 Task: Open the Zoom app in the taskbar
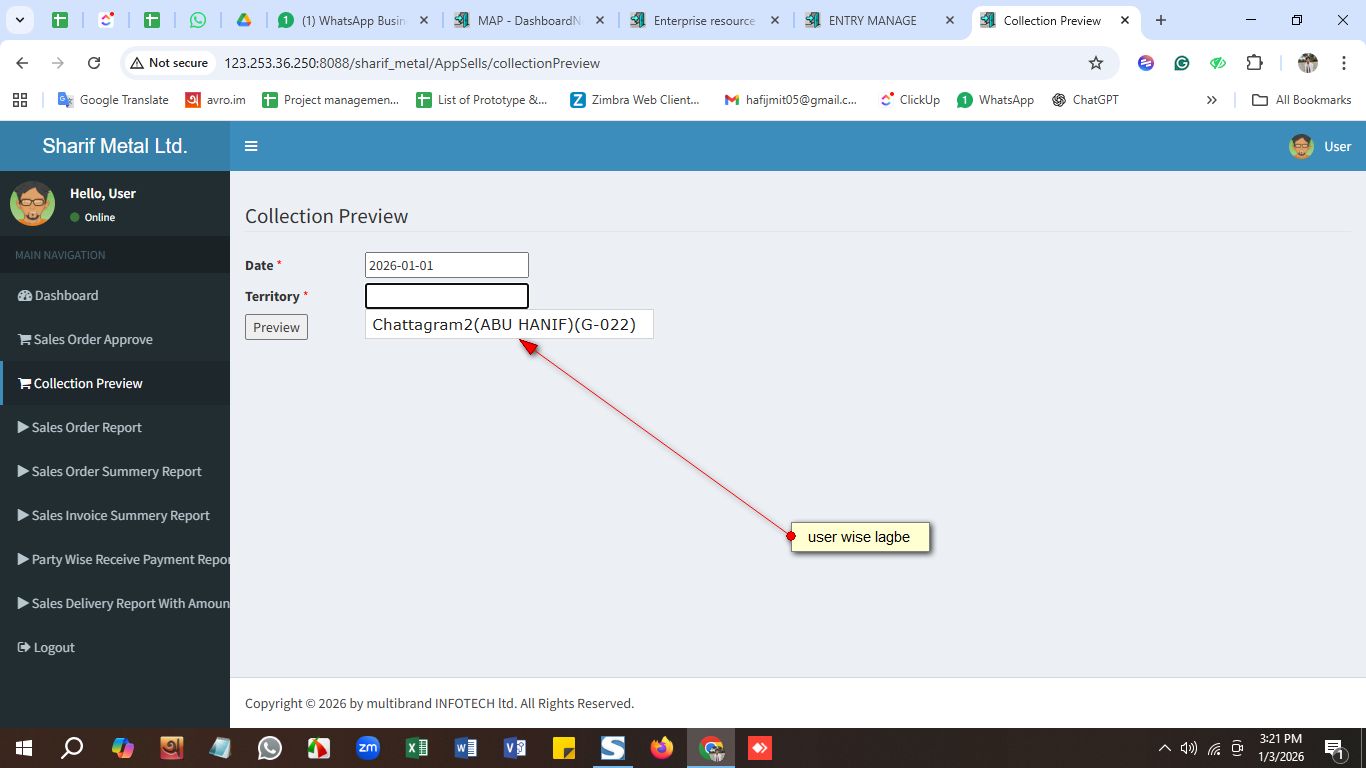[x=368, y=748]
